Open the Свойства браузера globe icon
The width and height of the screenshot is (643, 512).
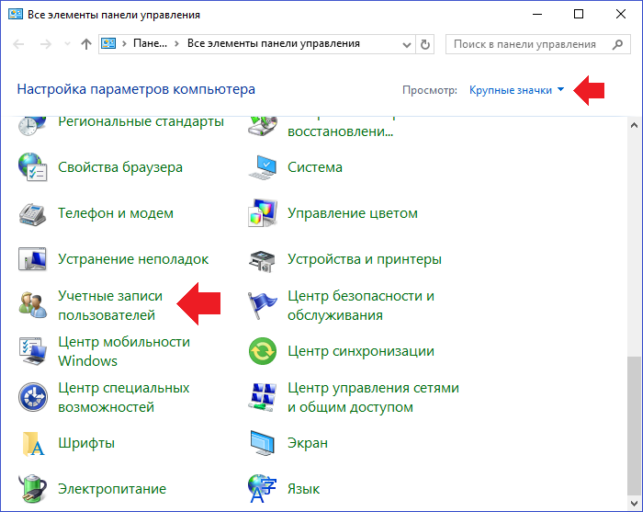tap(32, 167)
